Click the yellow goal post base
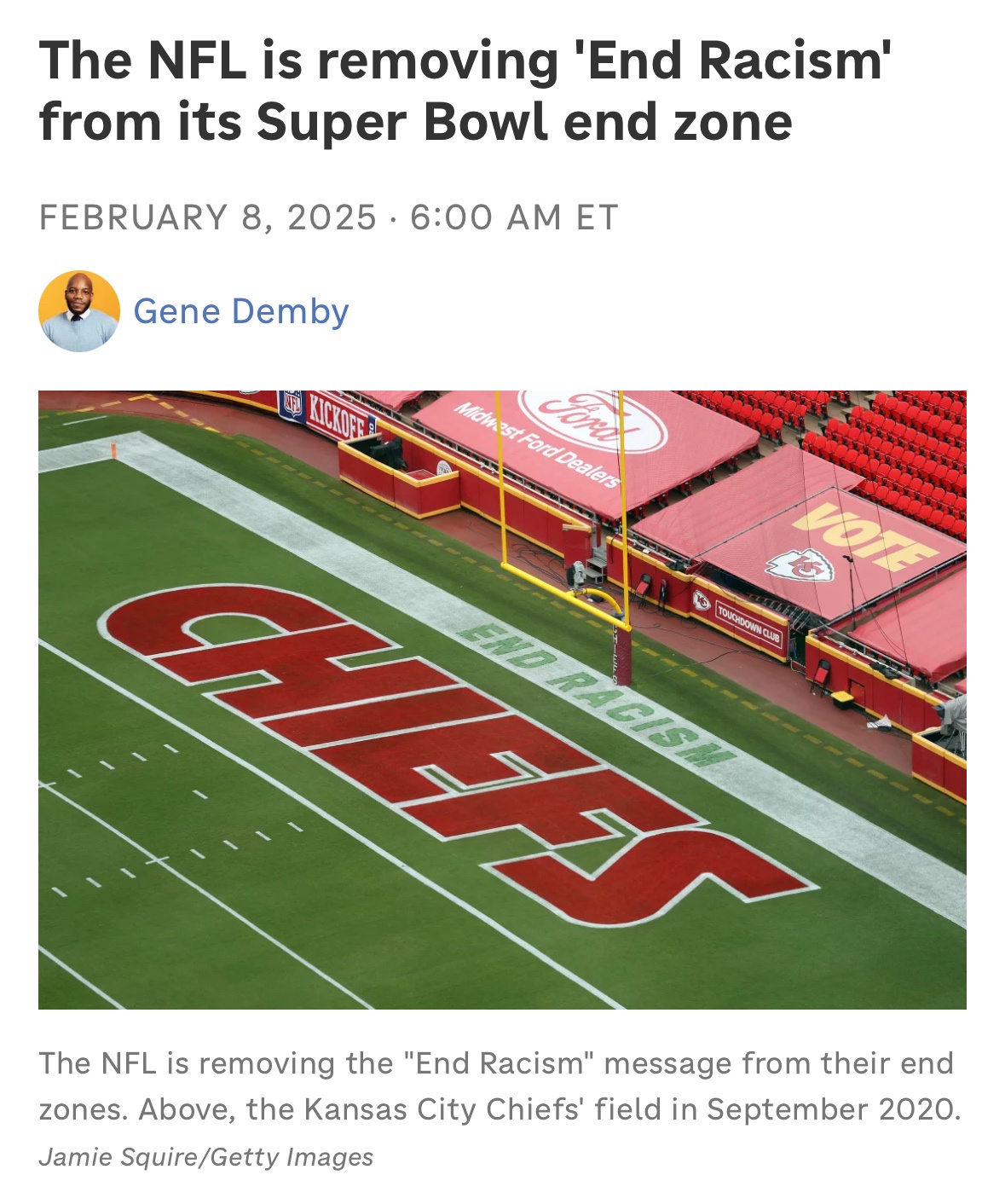This screenshot has width=1005, height=1204. pyautogui.click(x=624, y=657)
